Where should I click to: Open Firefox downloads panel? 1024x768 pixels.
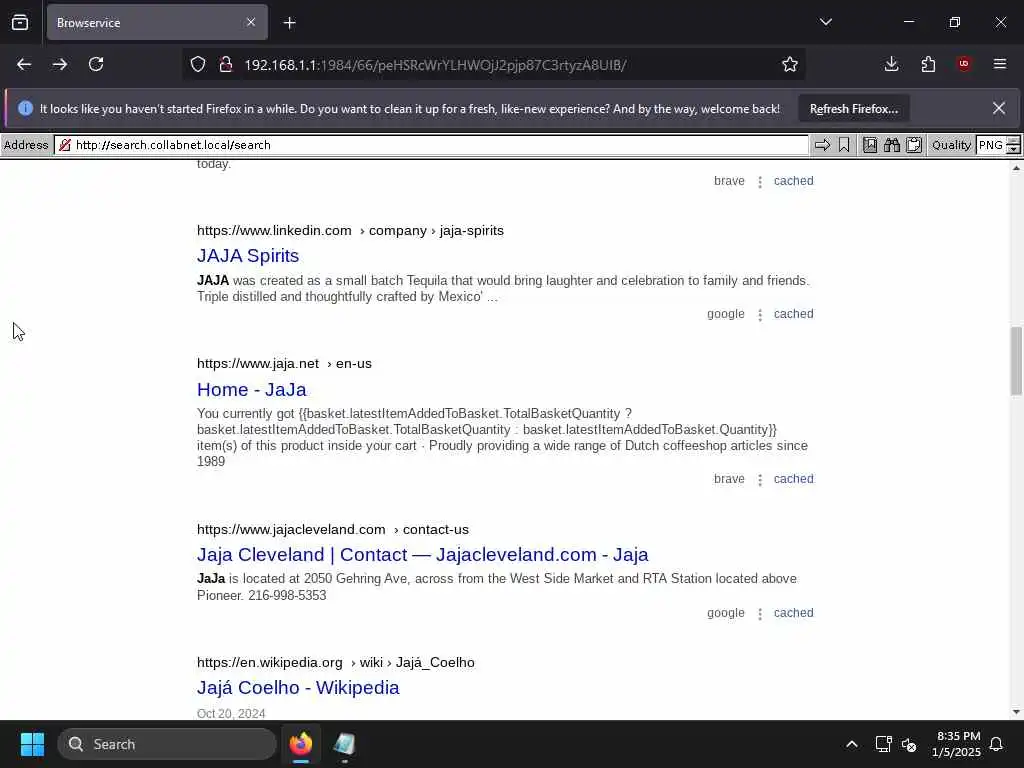(x=891, y=64)
